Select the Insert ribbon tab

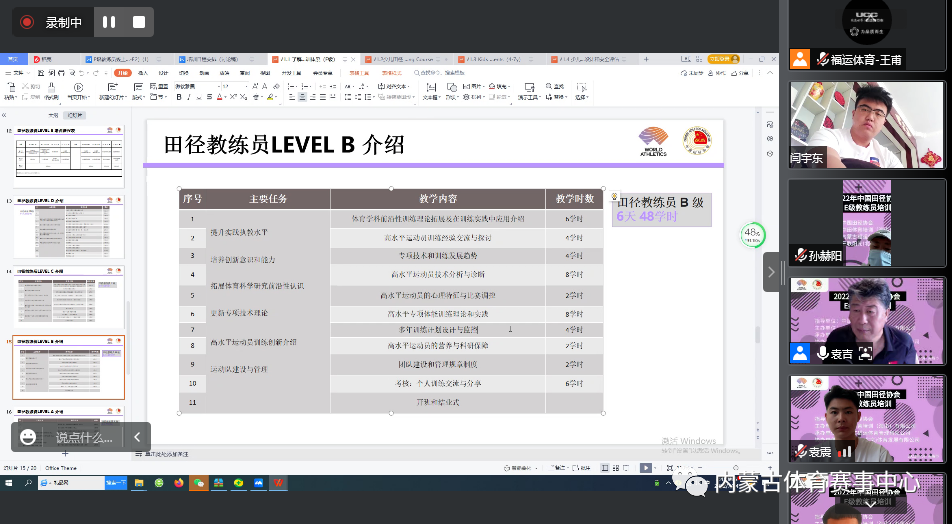[x=143, y=73]
